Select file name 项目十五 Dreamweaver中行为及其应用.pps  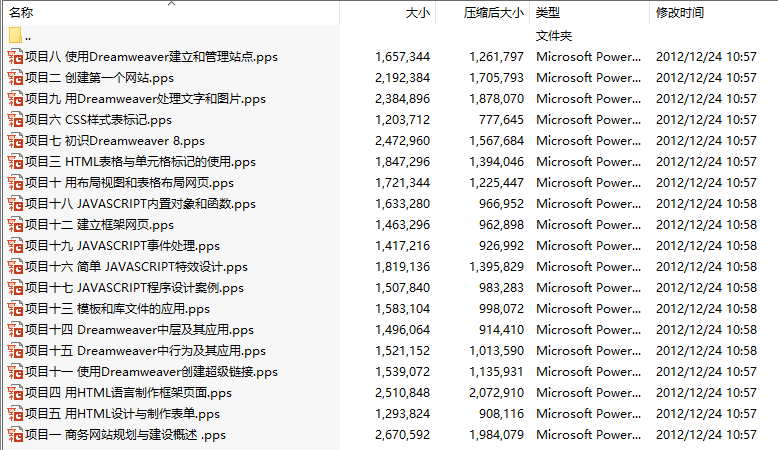pyautogui.click(x=145, y=351)
